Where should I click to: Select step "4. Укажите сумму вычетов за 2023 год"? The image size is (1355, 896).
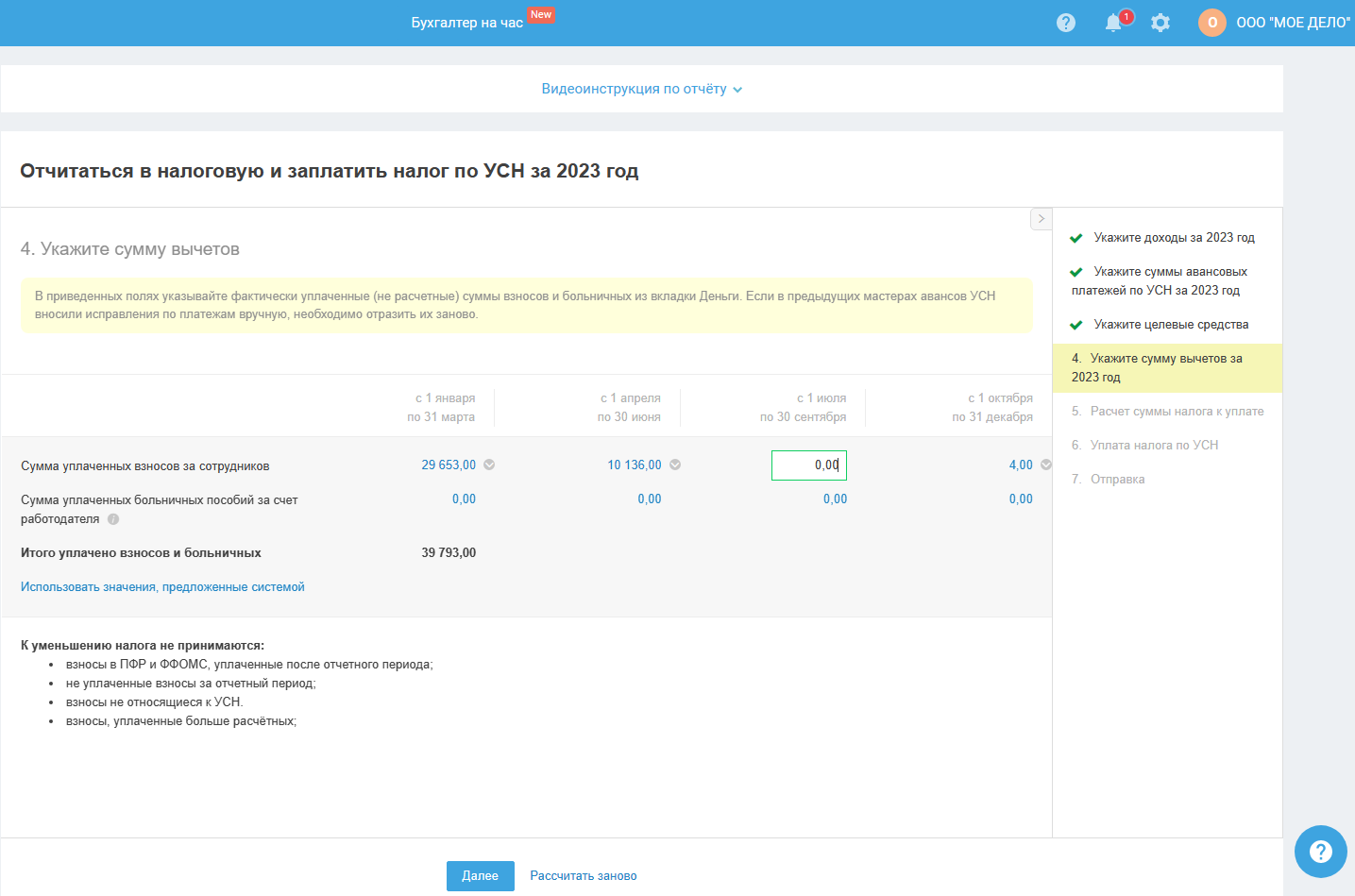click(1167, 368)
